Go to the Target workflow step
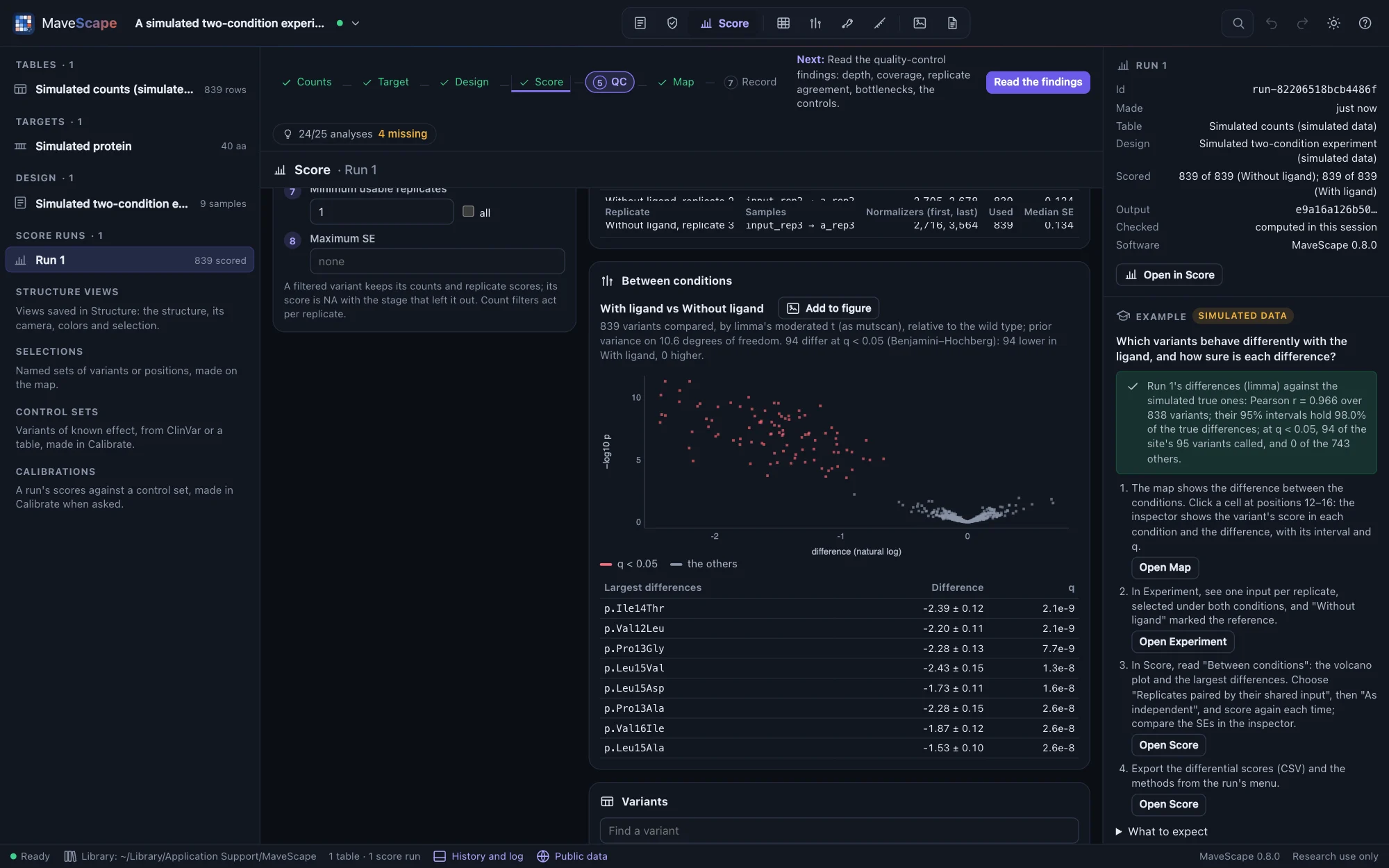Image resolution: width=1389 pixels, height=868 pixels. point(385,82)
